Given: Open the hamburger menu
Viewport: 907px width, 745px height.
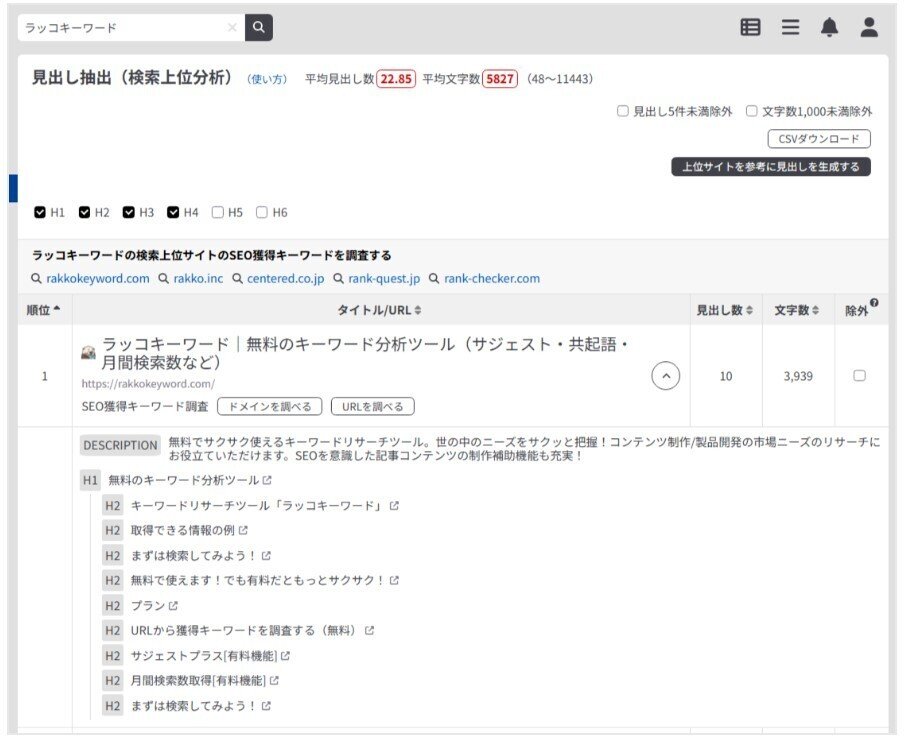Looking at the screenshot, I should pos(790,28).
